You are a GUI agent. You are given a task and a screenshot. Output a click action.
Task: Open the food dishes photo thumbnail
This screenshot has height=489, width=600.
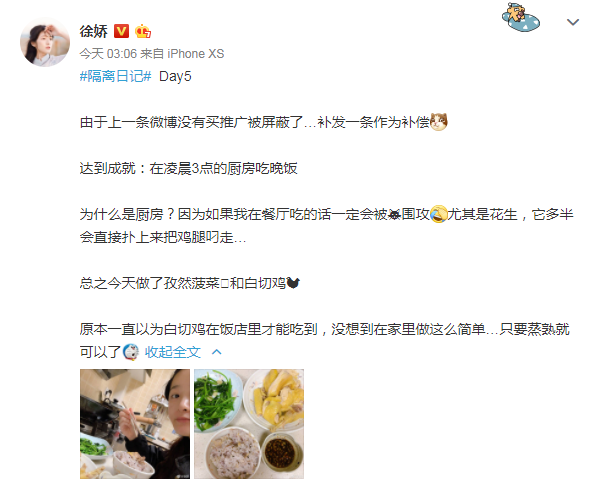pos(249,424)
